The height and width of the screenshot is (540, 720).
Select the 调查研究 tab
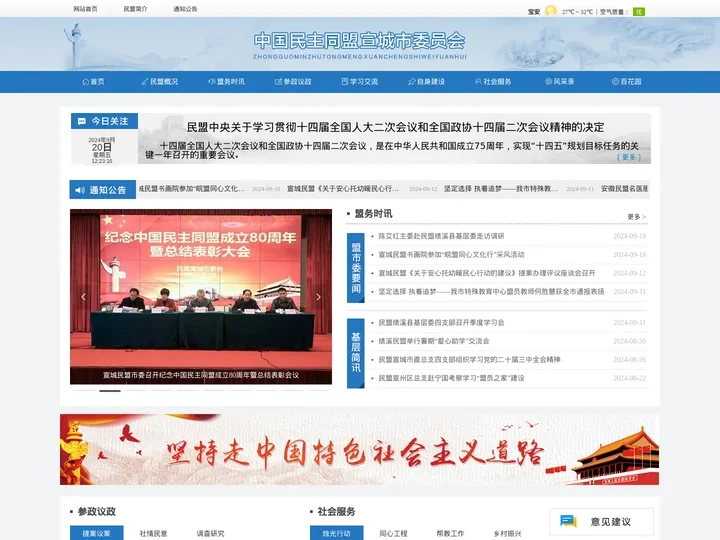tap(210, 533)
